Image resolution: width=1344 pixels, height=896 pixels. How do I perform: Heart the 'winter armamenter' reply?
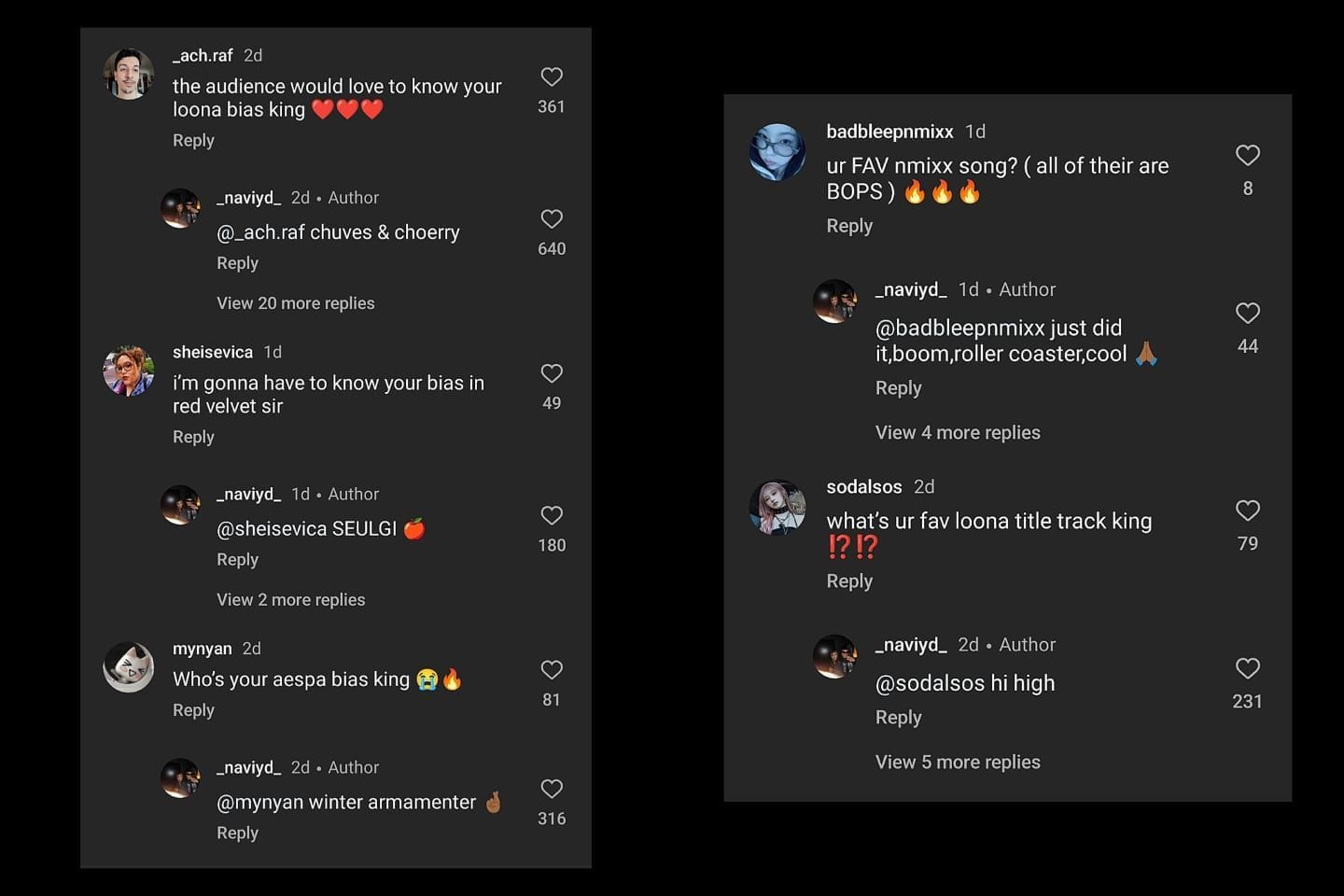pos(552,789)
